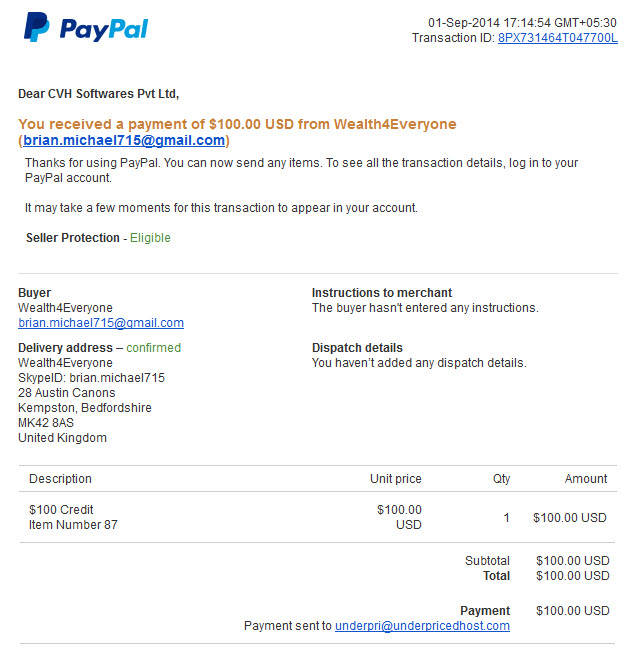Screen dimensions: 637x652
Task: Click the Qty column header
Action: pyautogui.click(x=501, y=479)
